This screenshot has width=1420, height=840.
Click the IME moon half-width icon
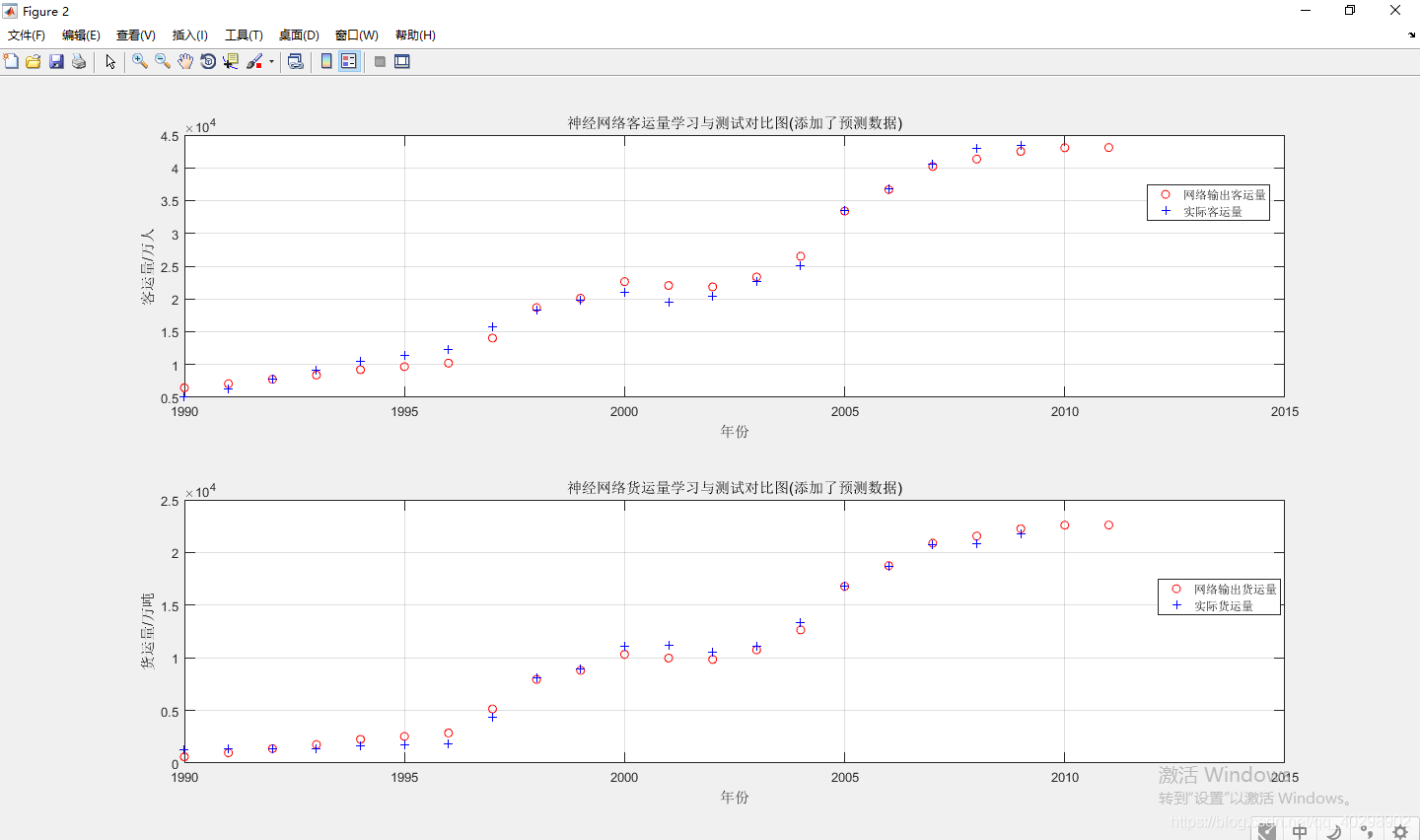1333,832
